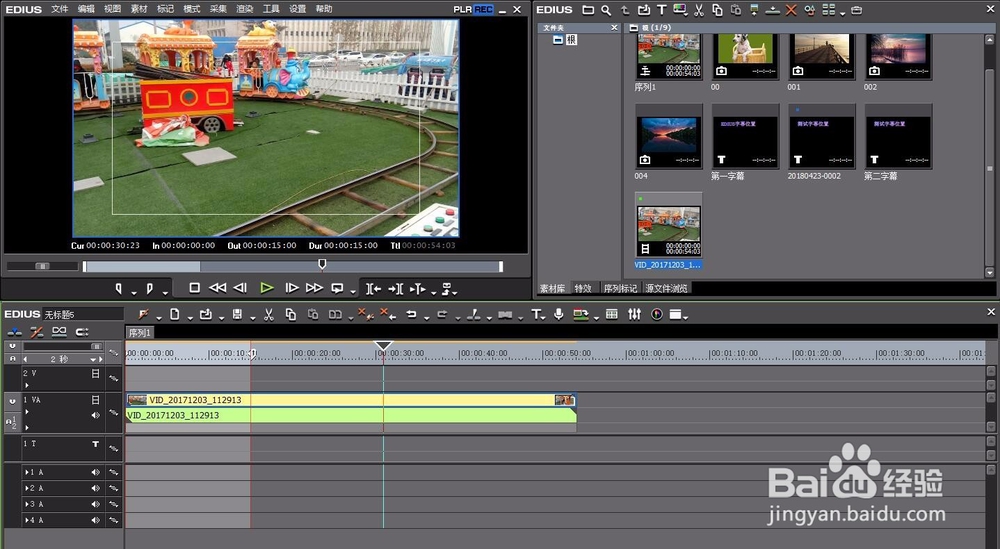Click the timeline undo arrow

pyautogui.click(x=411, y=314)
